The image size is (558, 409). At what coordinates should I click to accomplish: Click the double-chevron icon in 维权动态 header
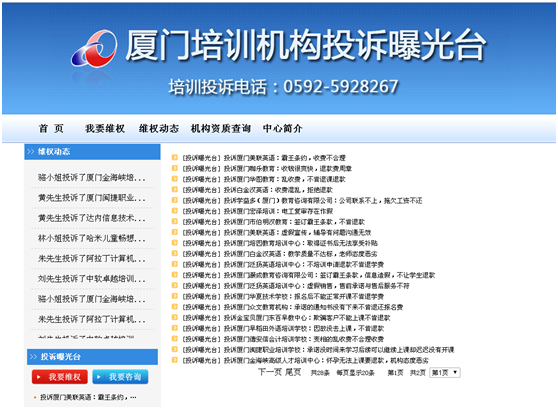pyautogui.click(x=31, y=152)
